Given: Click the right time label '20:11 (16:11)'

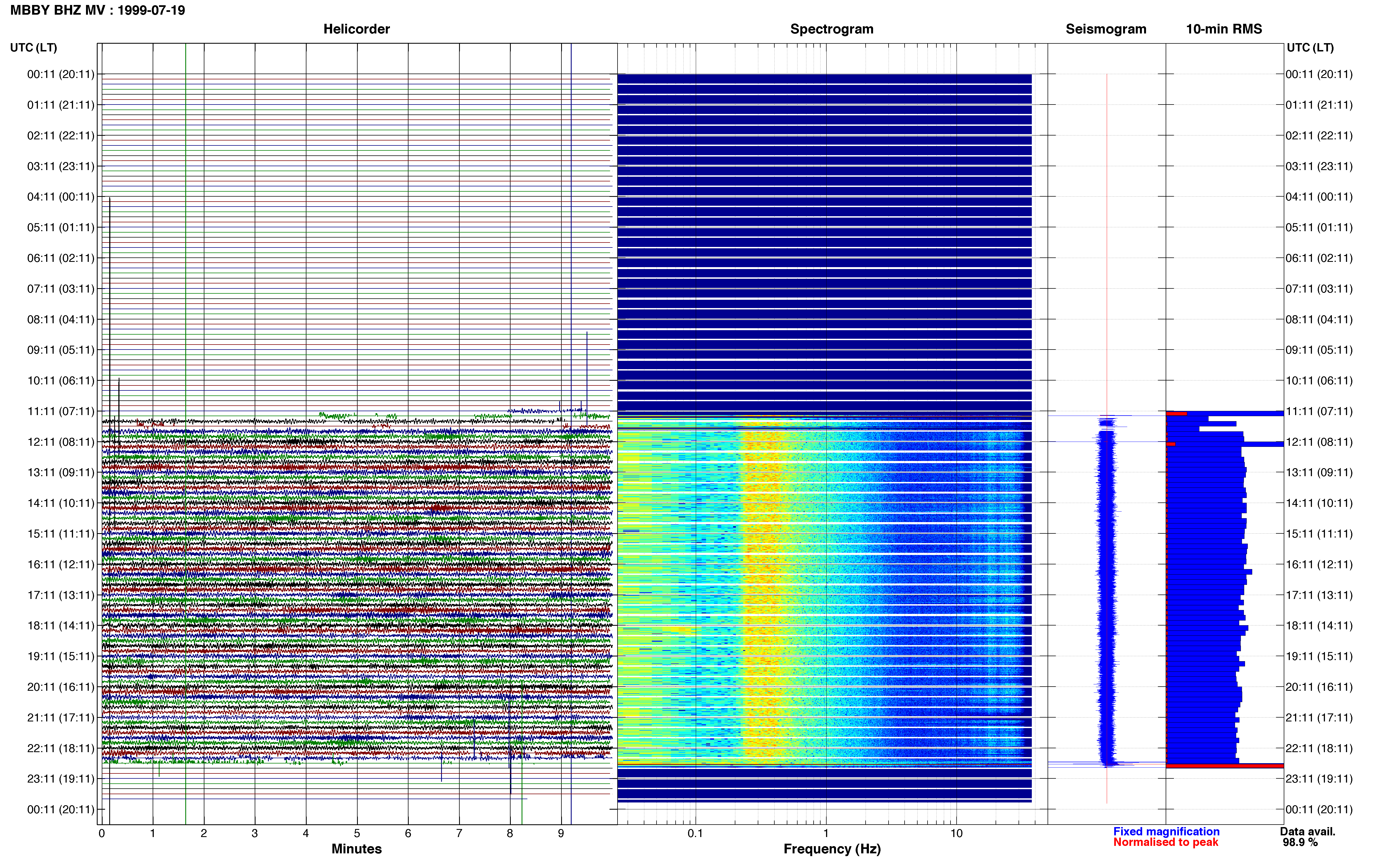Looking at the screenshot, I should [x=1319, y=687].
